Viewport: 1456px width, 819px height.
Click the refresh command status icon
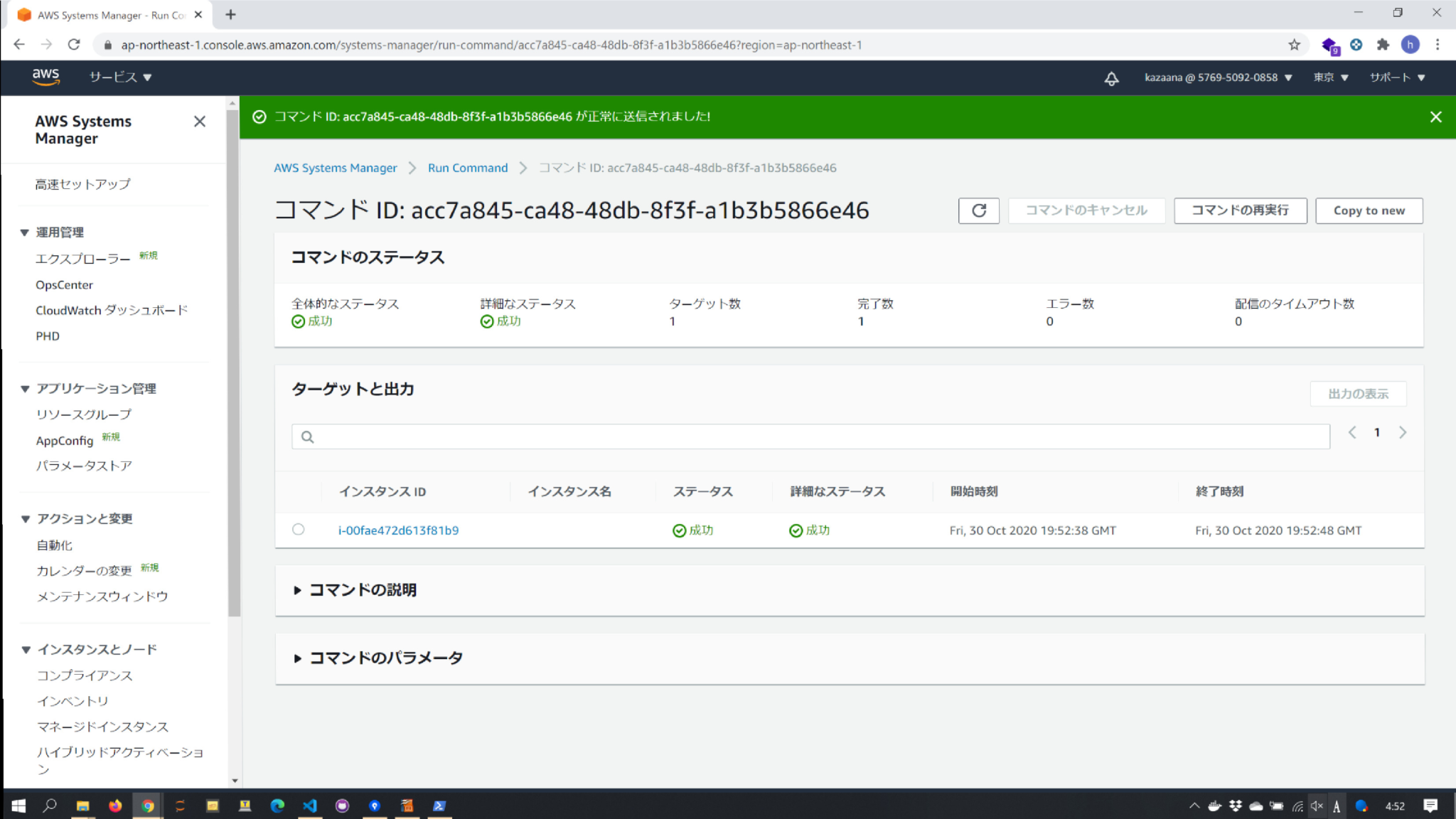point(979,210)
